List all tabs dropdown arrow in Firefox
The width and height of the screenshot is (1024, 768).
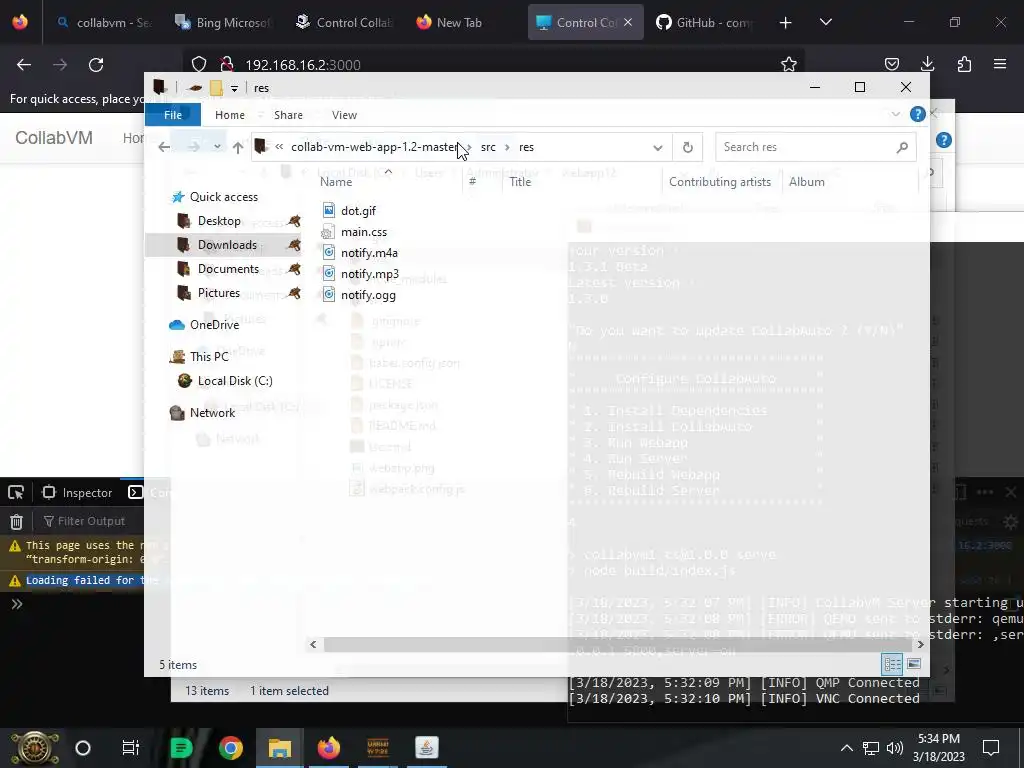[x=825, y=22]
